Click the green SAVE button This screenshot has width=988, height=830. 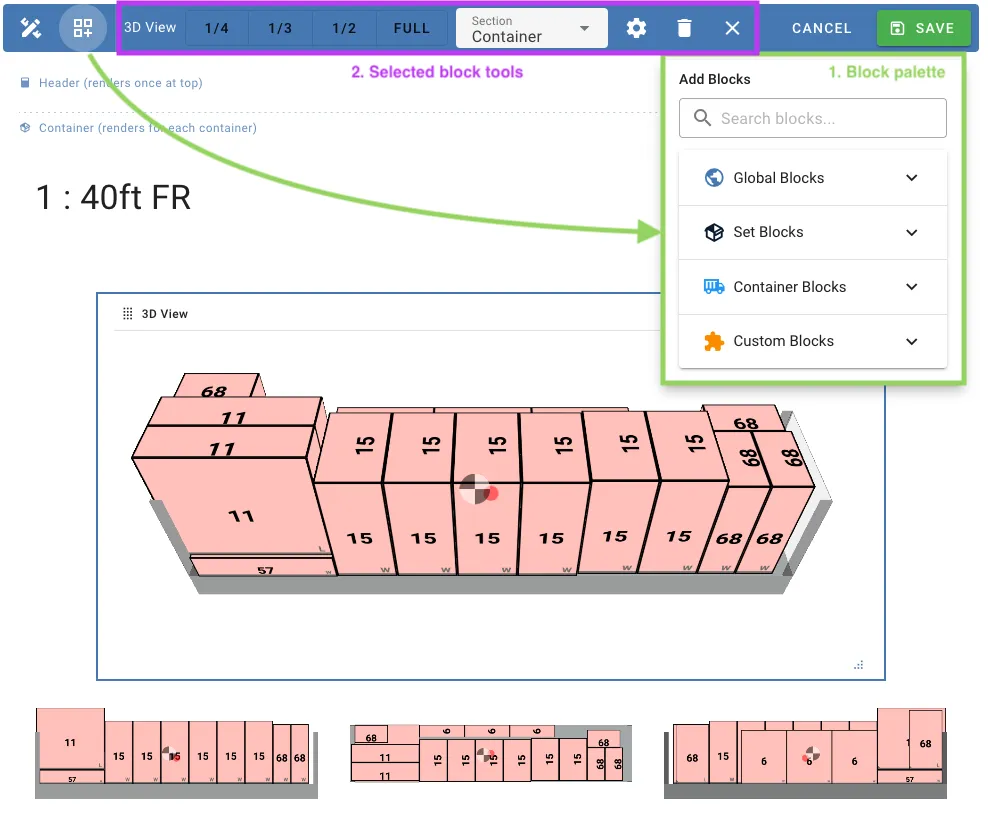(x=923, y=28)
